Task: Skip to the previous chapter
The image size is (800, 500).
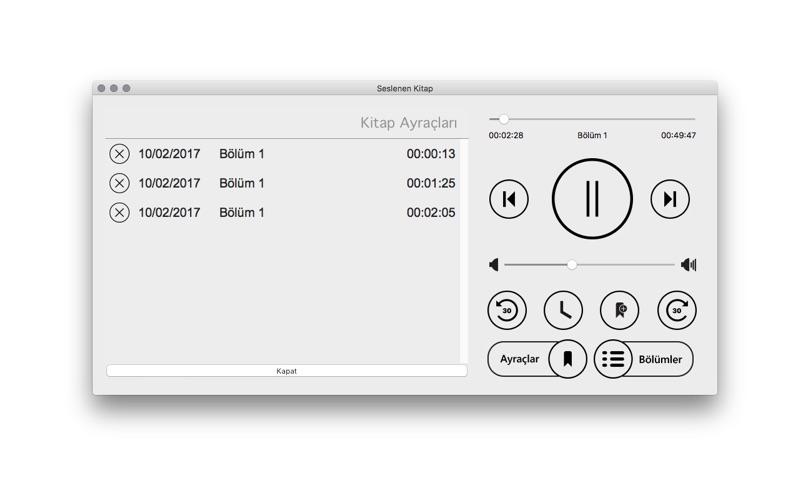Action: tap(509, 199)
